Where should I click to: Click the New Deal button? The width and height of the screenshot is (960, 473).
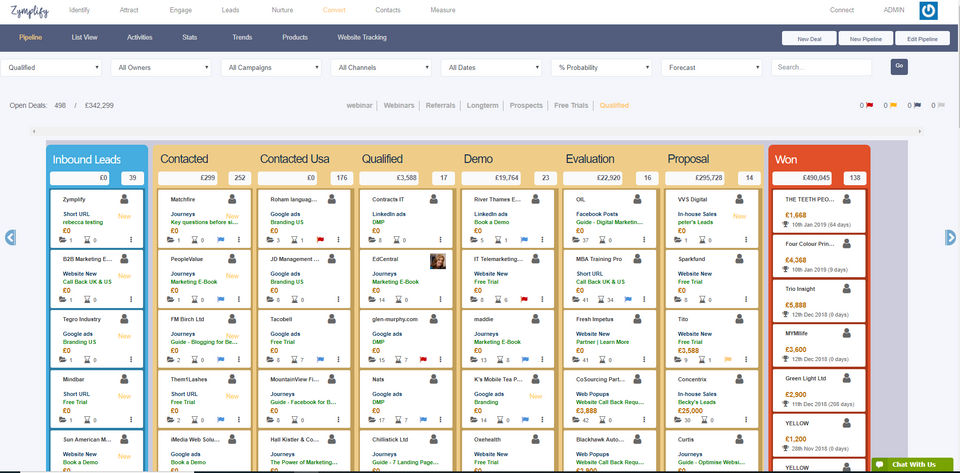[x=809, y=39]
